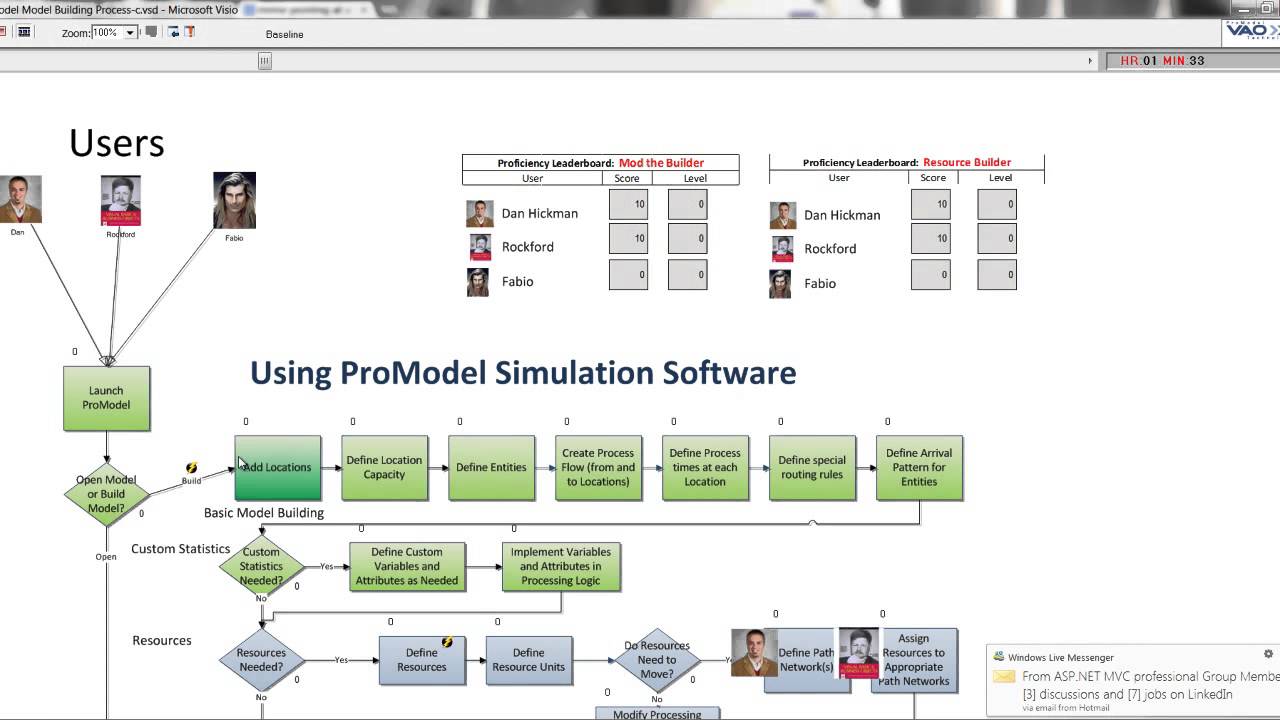
Task: Click Rockford avatar in Mod the Builder
Action: [480, 247]
